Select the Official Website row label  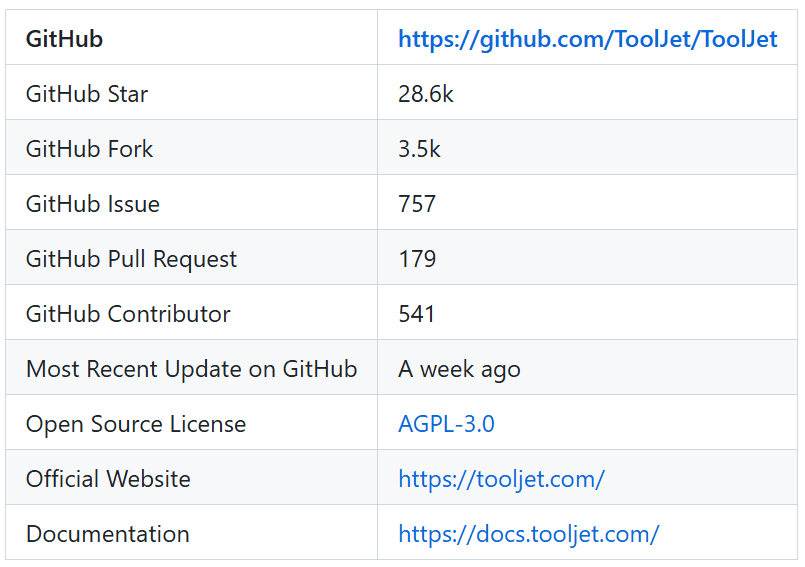click(108, 479)
